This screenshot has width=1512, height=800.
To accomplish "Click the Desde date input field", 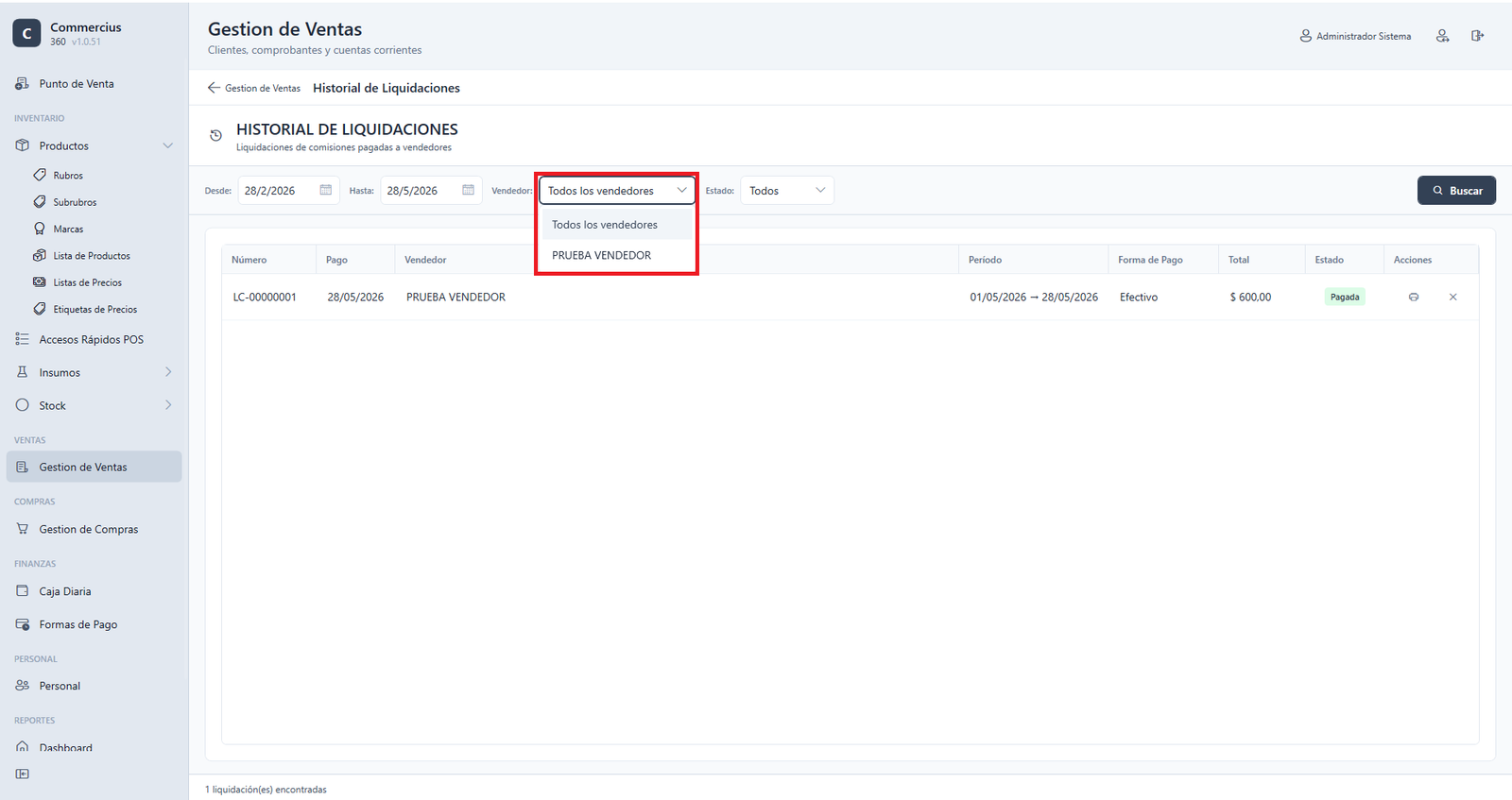I will click(288, 190).
